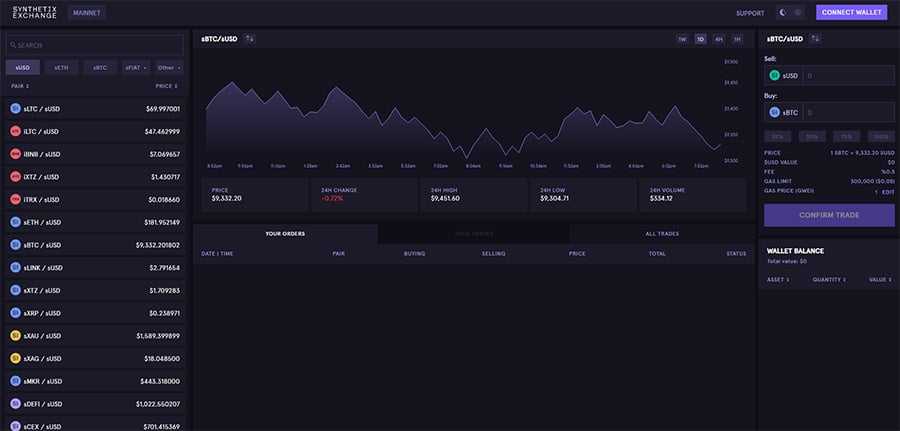Open the sFIAT dropdown filter
The width and height of the screenshot is (900, 431).
(135, 68)
